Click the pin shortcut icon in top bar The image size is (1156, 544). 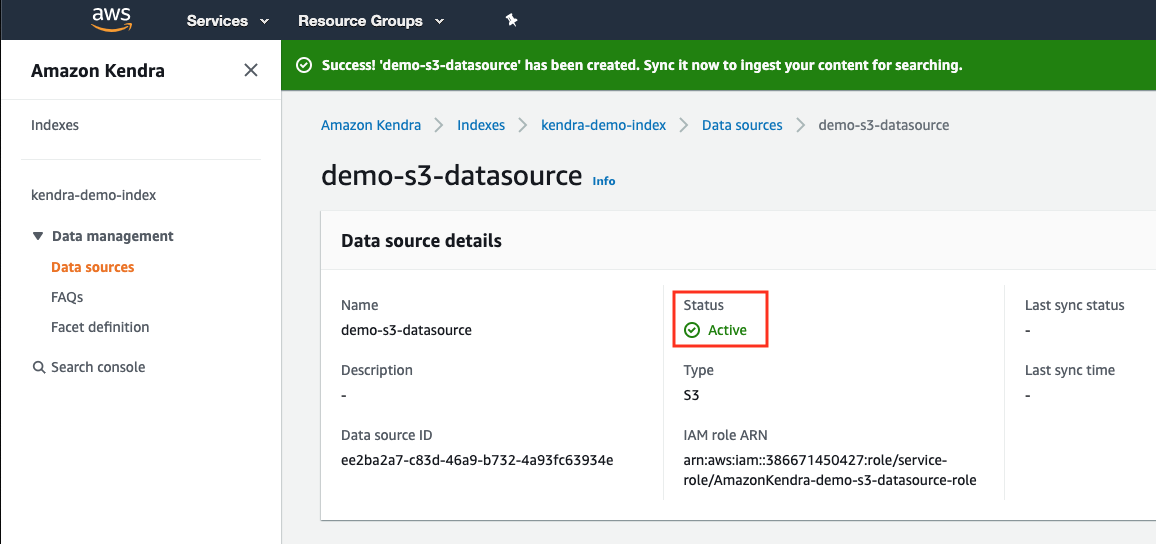pos(511,21)
